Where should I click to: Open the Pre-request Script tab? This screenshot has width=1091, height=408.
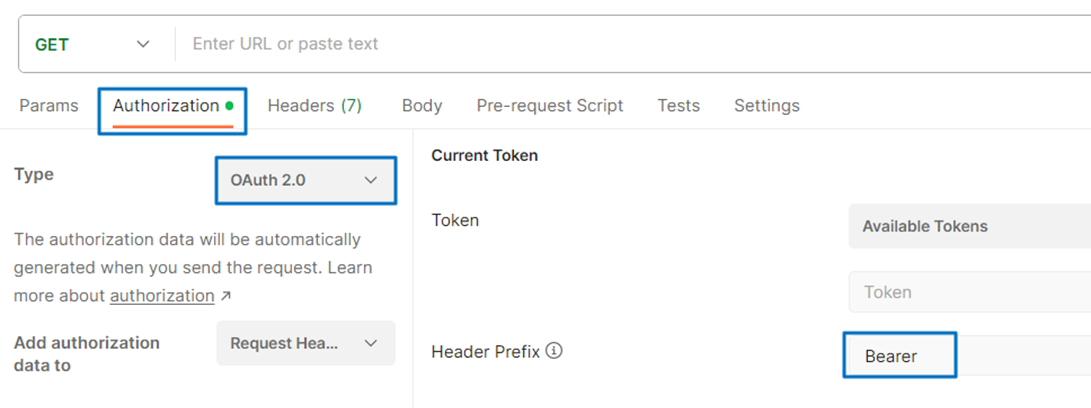click(x=550, y=106)
